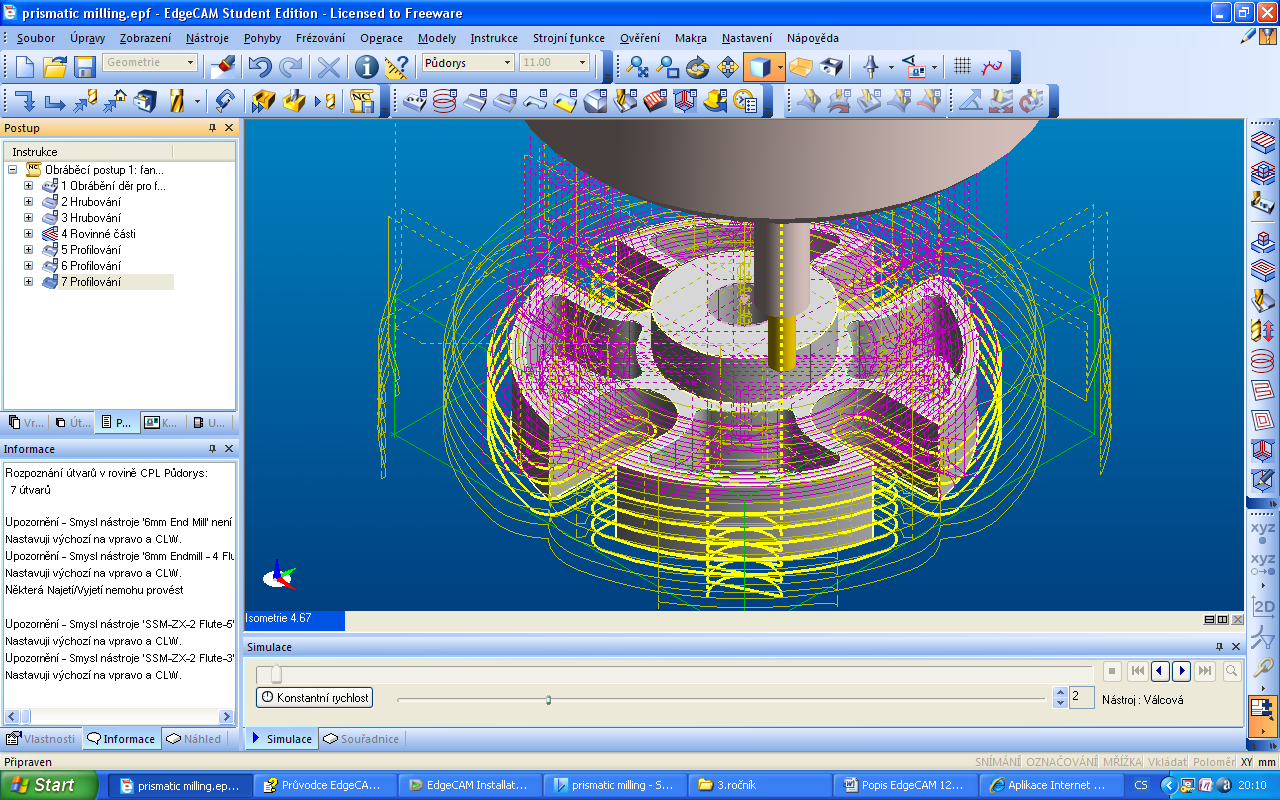Activate the pan view arrows icon
The image size is (1280, 800).
pos(727,67)
